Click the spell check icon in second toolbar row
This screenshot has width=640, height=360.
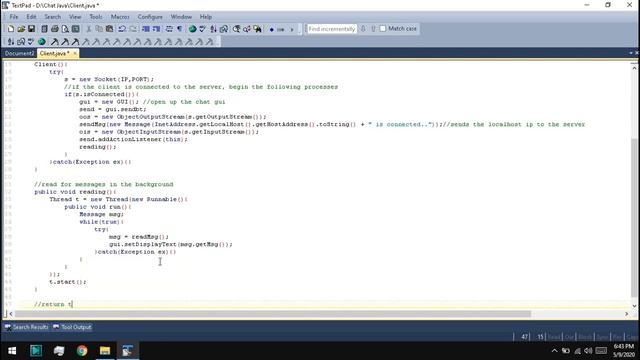pyautogui.click(x=31, y=42)
